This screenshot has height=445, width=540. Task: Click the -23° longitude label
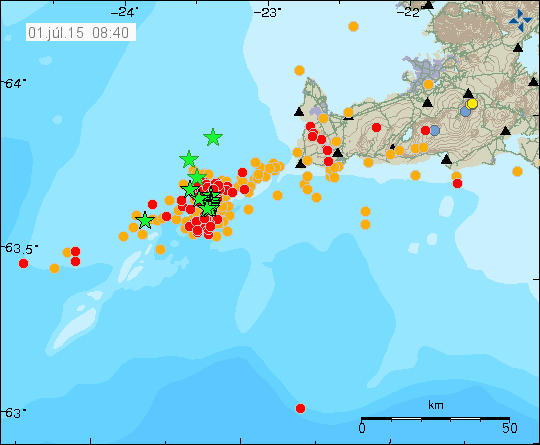coord(268,13)
